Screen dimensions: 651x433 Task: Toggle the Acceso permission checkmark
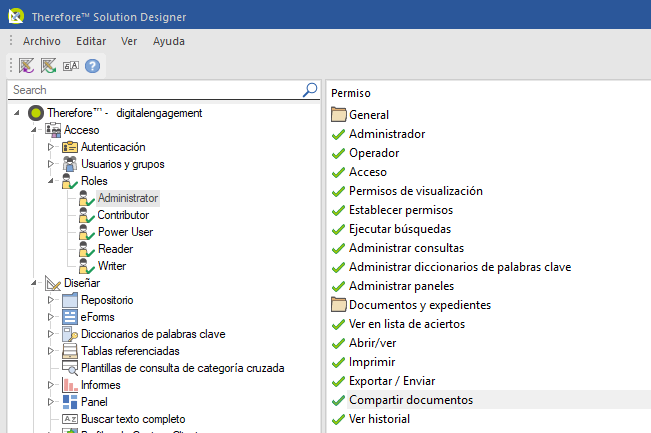(338, 172)
